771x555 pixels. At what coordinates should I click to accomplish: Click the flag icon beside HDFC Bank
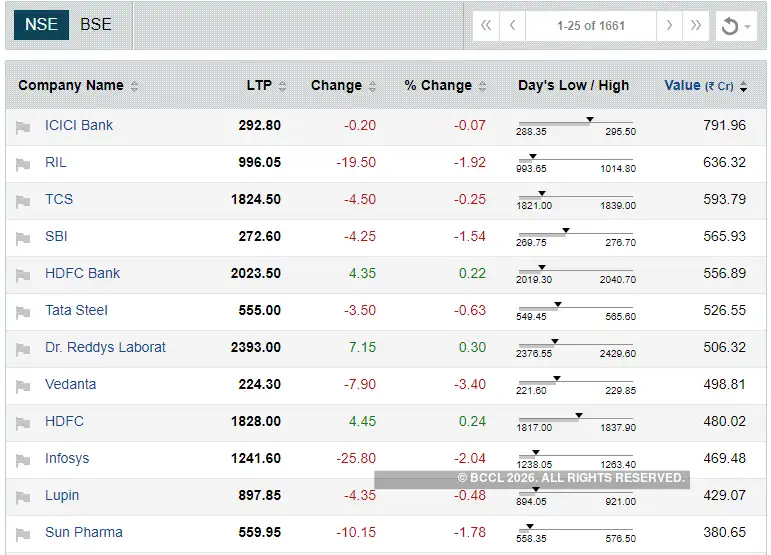pos(23,275)
